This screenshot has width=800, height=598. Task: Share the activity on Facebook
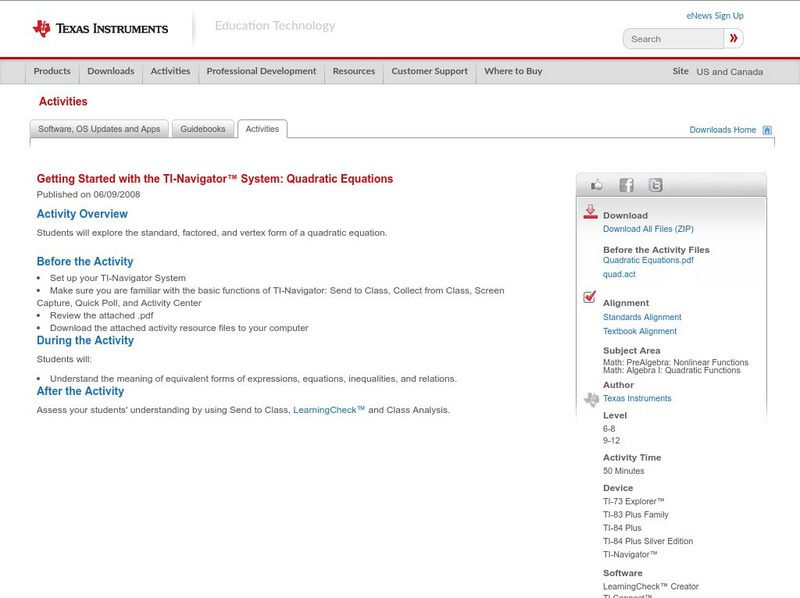click(626, 185)
